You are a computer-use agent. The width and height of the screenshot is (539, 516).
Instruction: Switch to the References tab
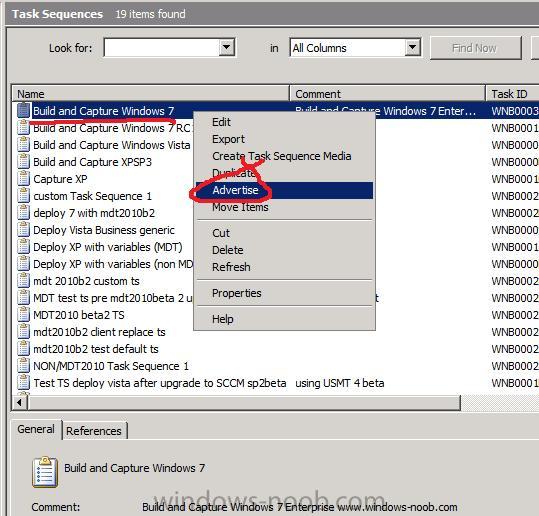[x=94, y=431]
